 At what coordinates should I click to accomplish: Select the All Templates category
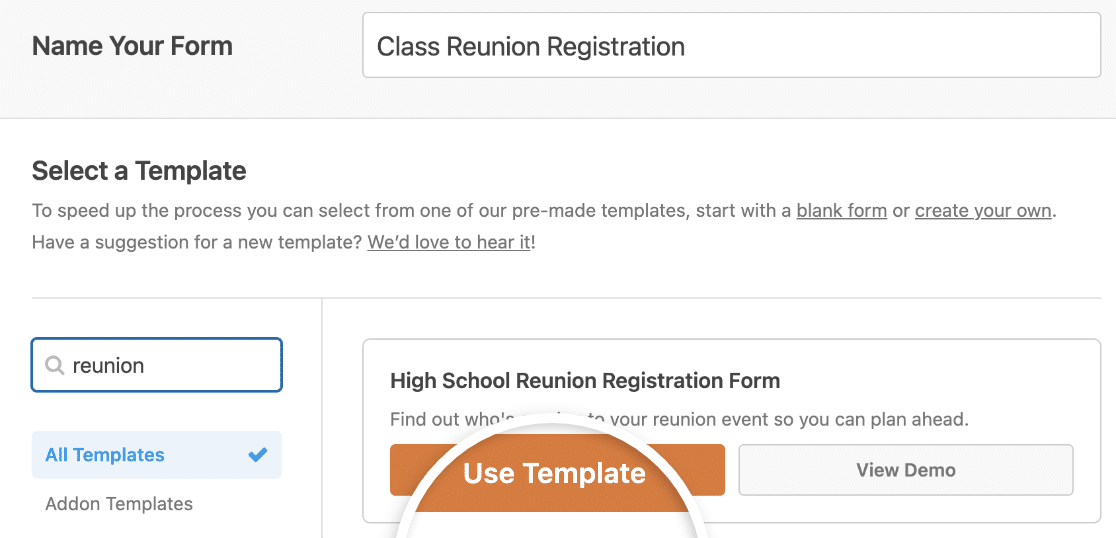(157, 455)
